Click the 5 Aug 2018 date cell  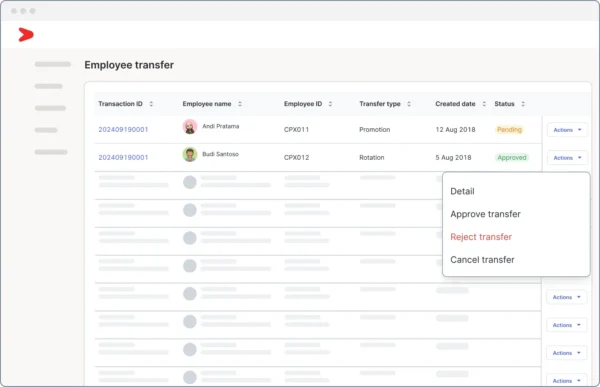pos(453,157)
